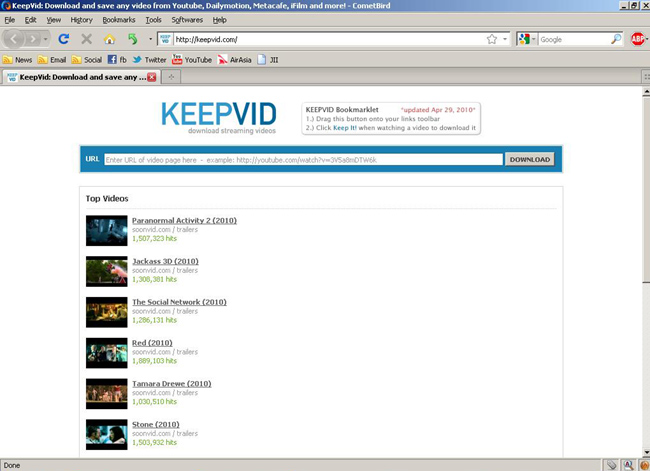Open The Social Network (2010) link

pyautogui.click(x=179, y=302)
